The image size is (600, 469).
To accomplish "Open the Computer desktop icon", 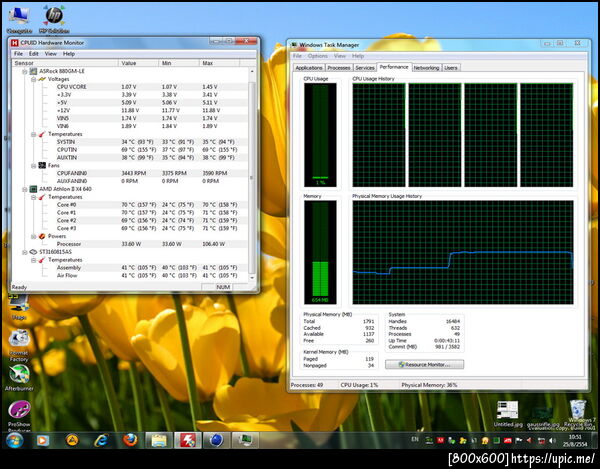I will click(19, 20).
